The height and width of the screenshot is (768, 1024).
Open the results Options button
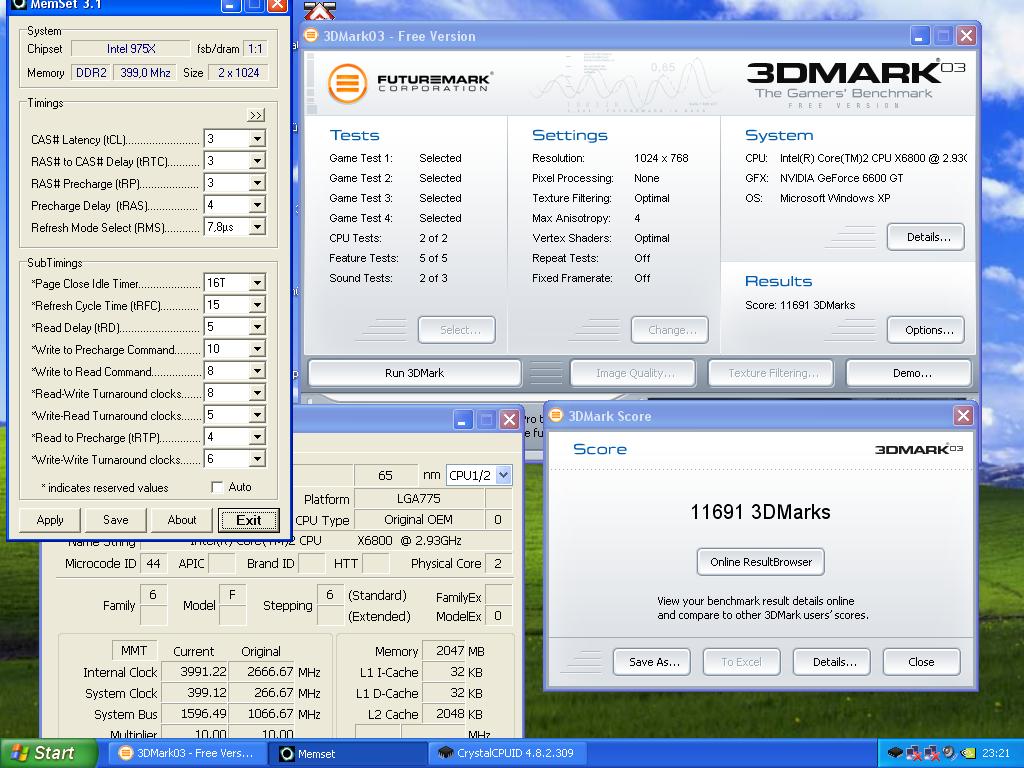pyautogui.click(x=925, y=330)
